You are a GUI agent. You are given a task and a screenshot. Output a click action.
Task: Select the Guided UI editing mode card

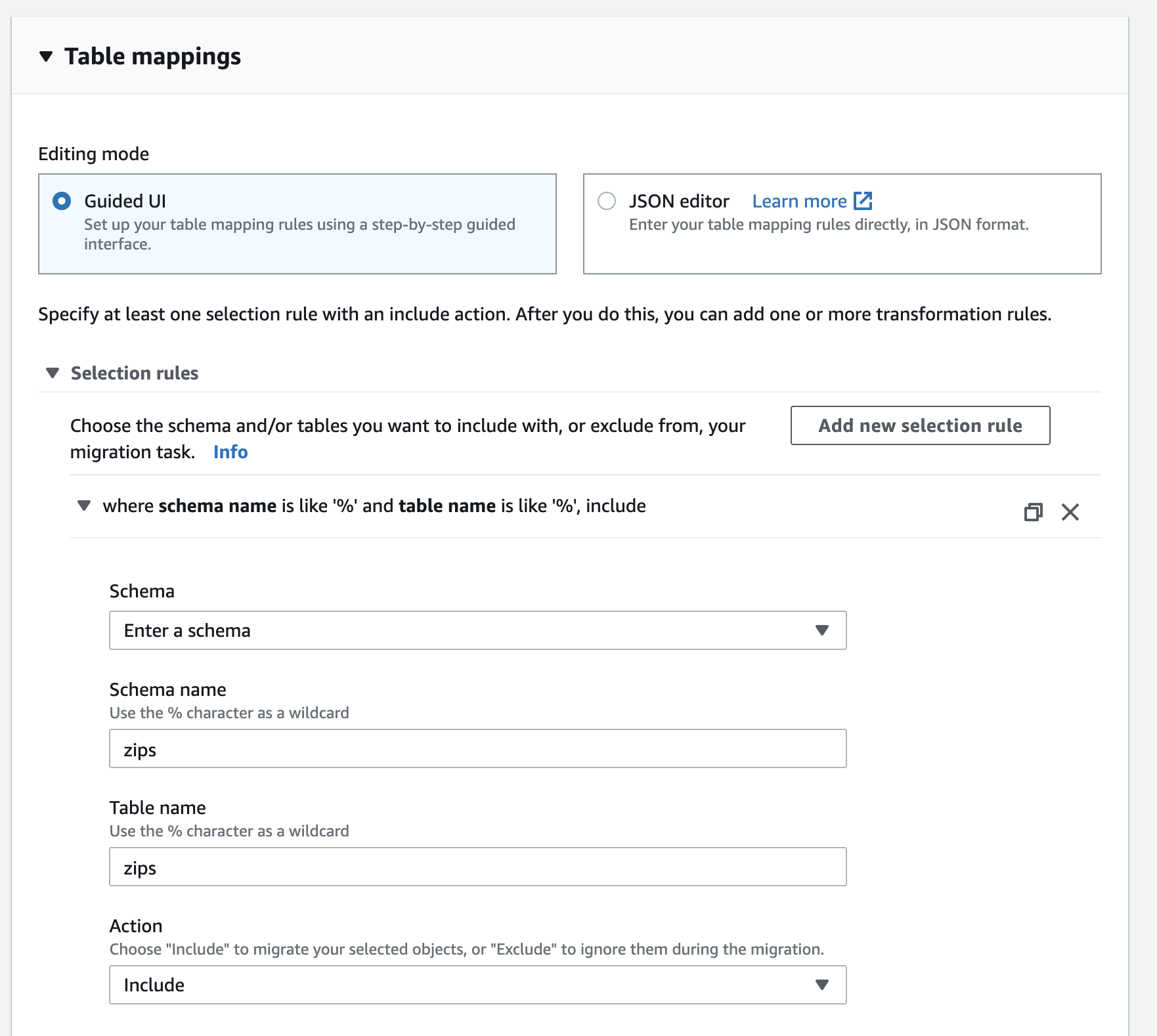pos(297,223)
